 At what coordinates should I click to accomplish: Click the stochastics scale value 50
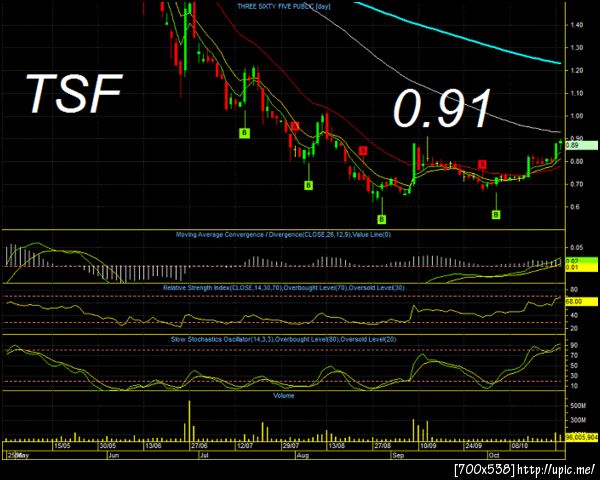point(574,366)
